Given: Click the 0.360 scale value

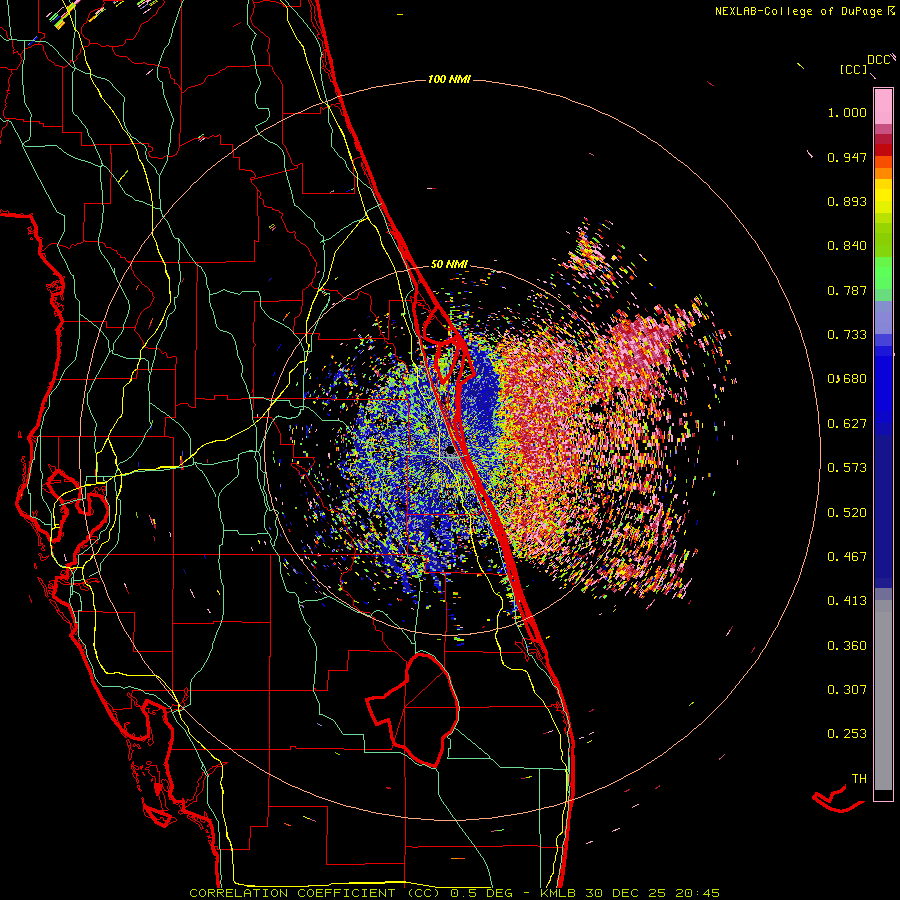Looking at the screenshot, I should (x=847, y=646).
